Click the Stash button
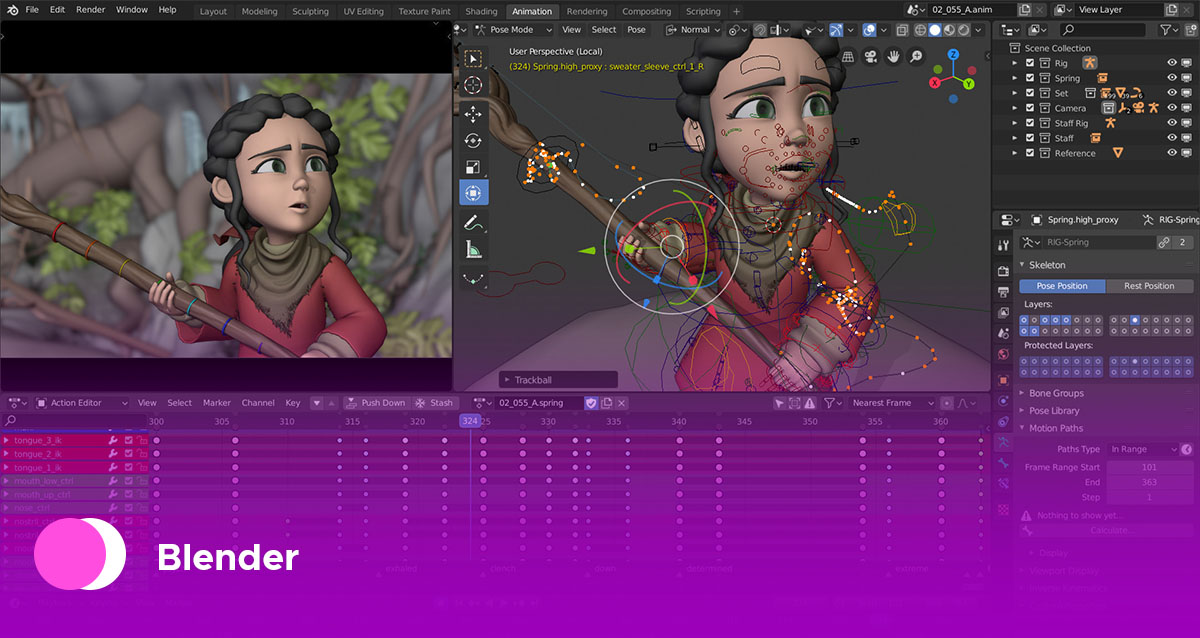 pos(434,403)
